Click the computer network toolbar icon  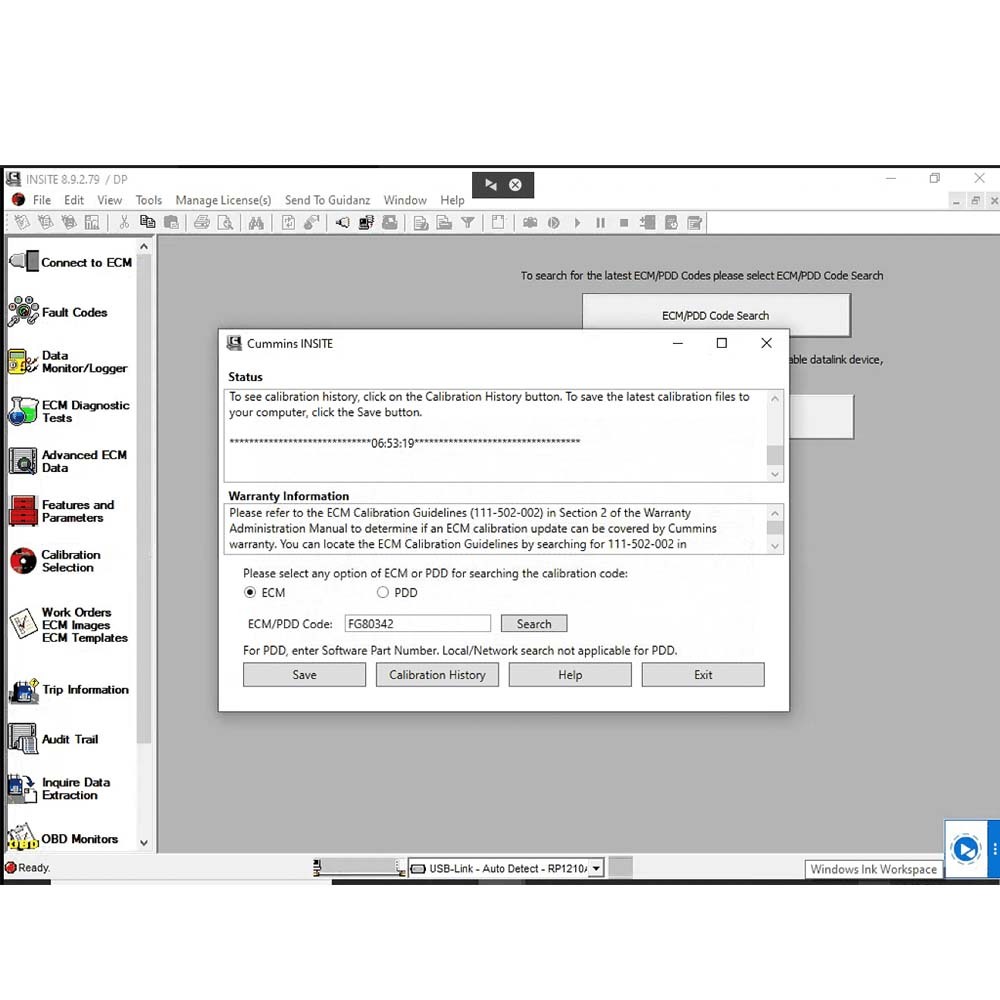[x=366, y=223]
